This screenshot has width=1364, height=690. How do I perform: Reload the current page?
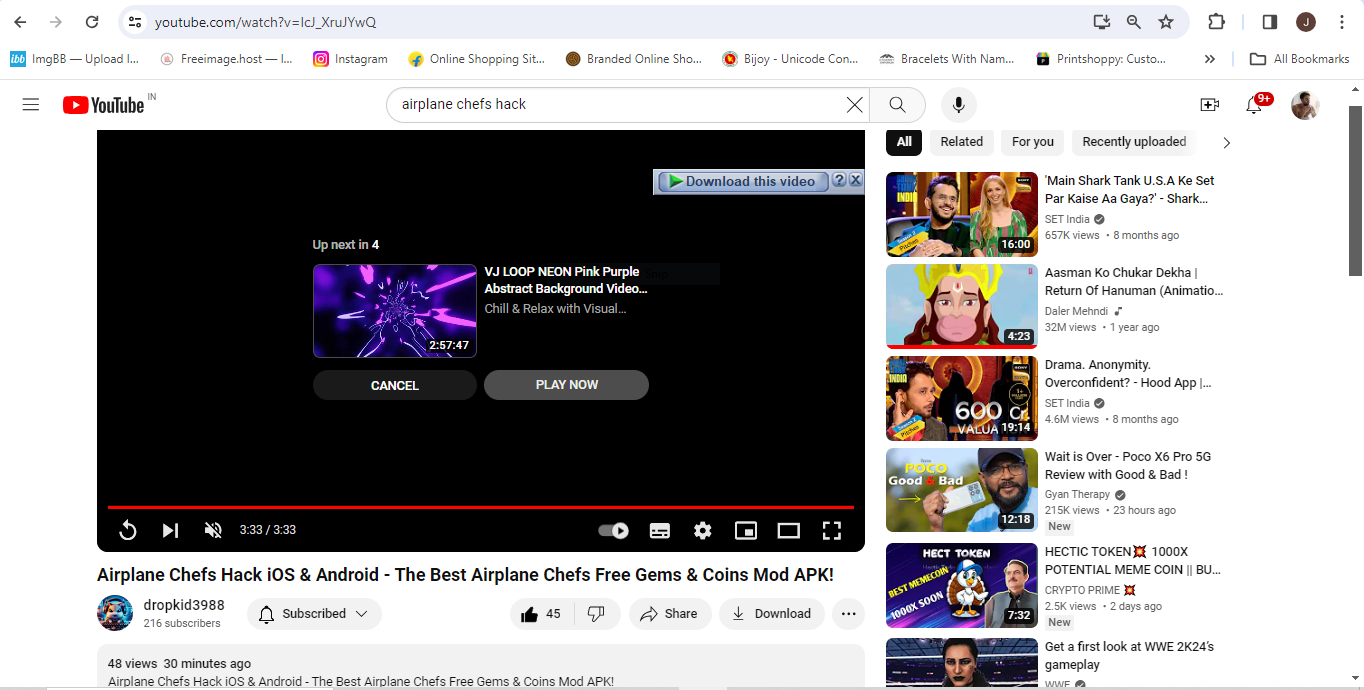92,22
